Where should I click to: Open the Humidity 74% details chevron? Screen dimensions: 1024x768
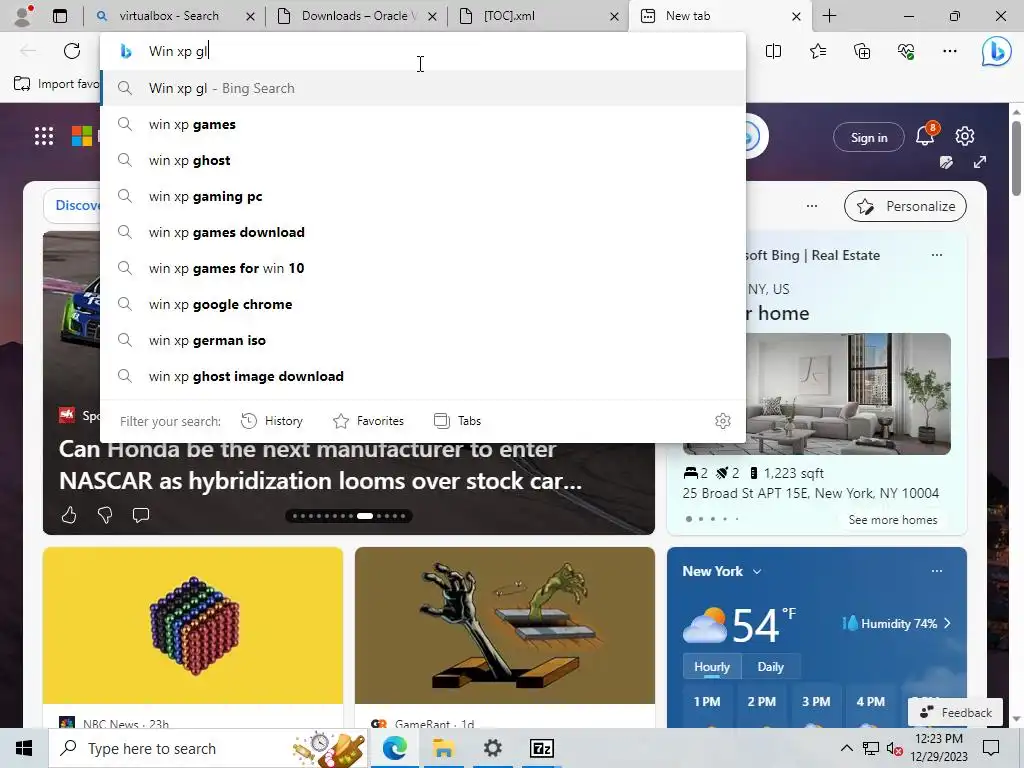coord(947,624)
